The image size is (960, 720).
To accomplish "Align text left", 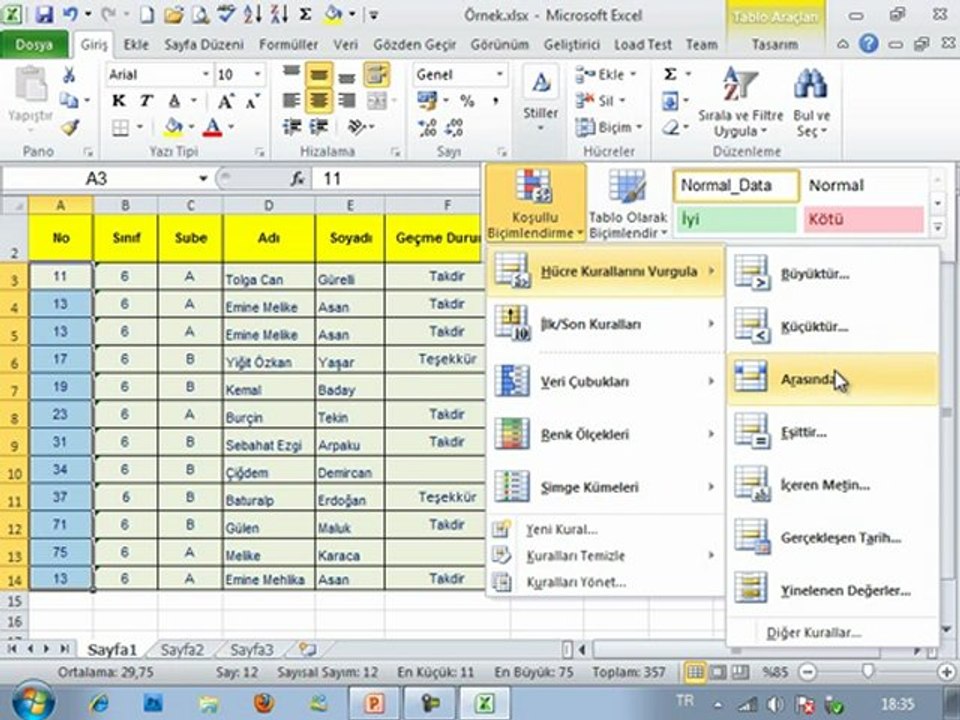I will click(291, 100).
